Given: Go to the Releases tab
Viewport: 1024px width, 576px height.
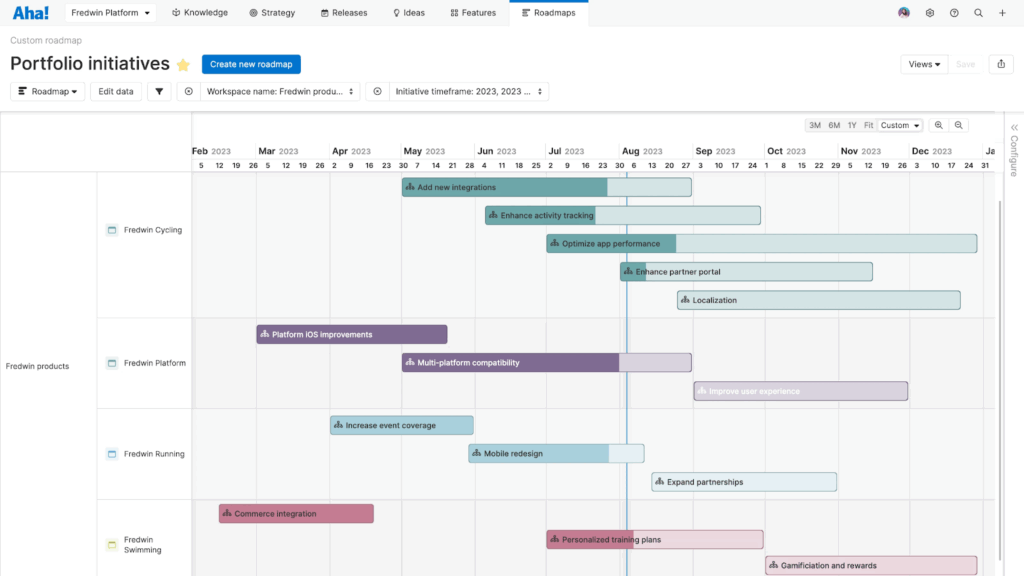Looking at the screenshot, I should pos(344,13).
